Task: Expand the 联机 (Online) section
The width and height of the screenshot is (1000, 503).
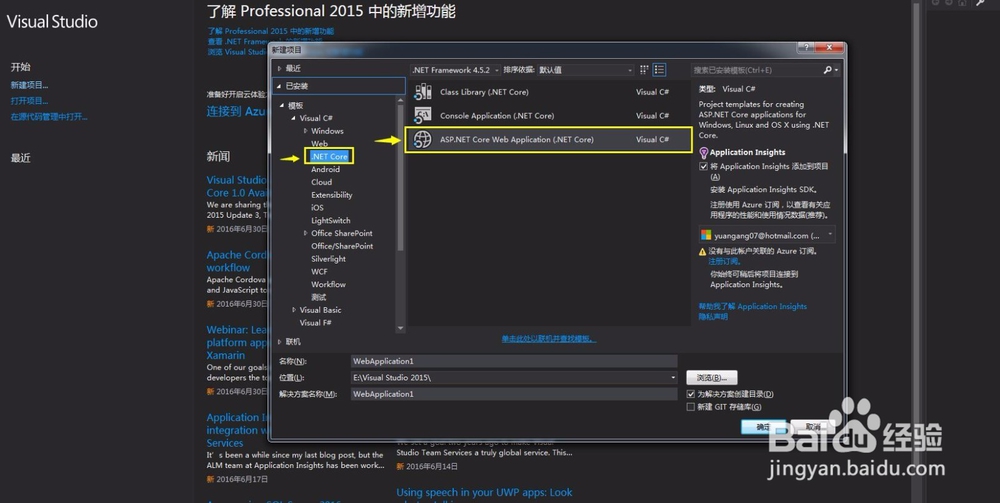Action: (279, 342)
